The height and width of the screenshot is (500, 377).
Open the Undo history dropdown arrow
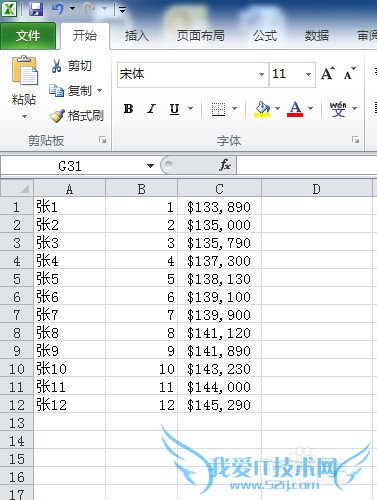[72, 9]
